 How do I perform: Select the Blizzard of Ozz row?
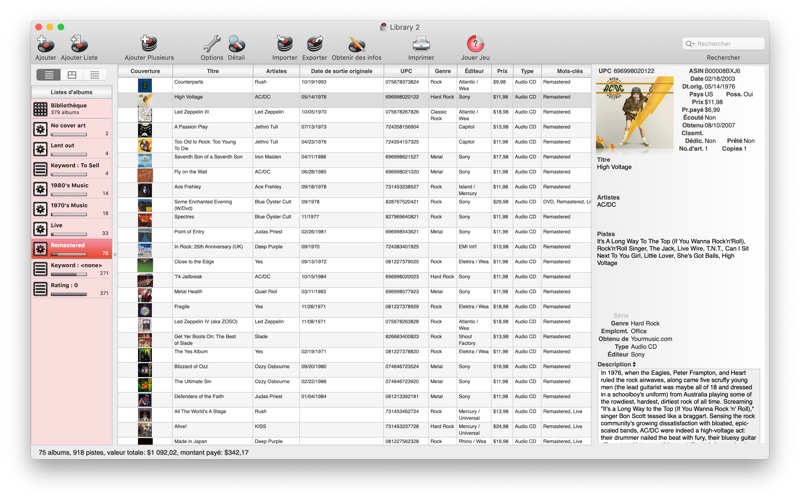pos(355,369)
